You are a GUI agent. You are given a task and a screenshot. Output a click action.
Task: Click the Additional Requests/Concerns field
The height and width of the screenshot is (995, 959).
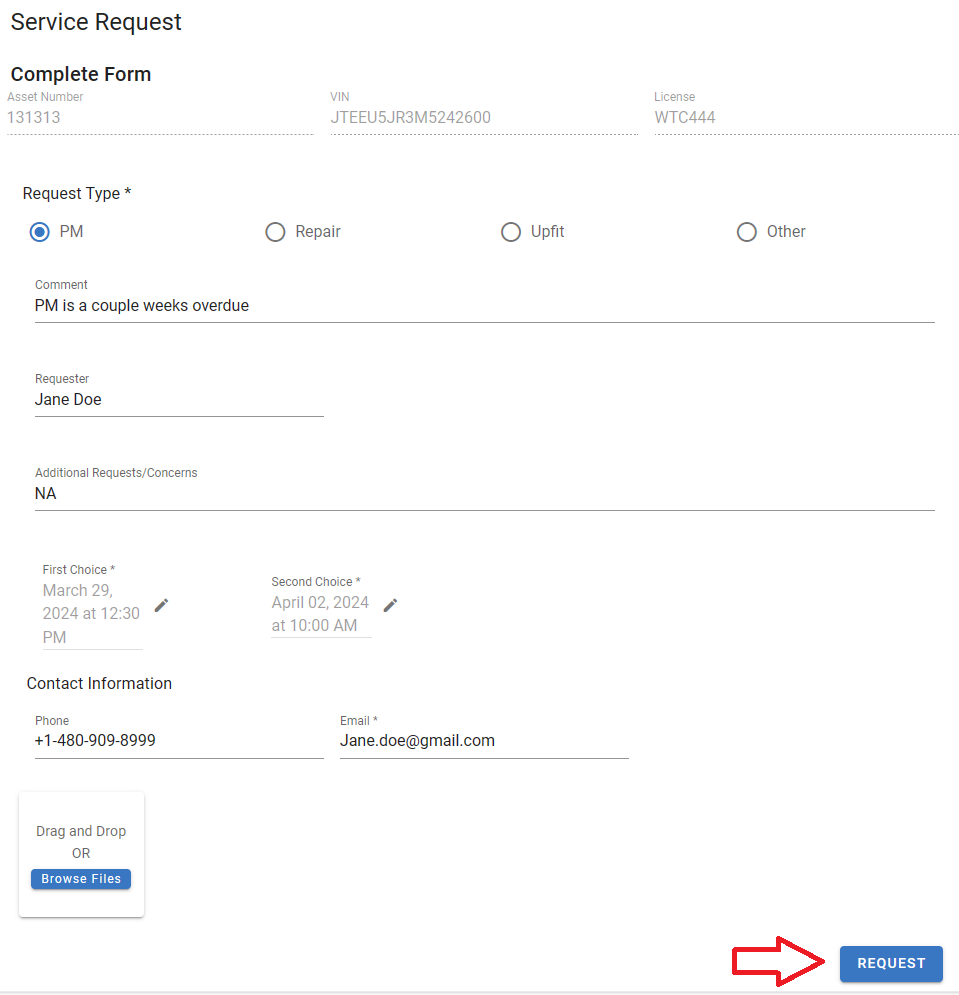(x=484, y=494)
